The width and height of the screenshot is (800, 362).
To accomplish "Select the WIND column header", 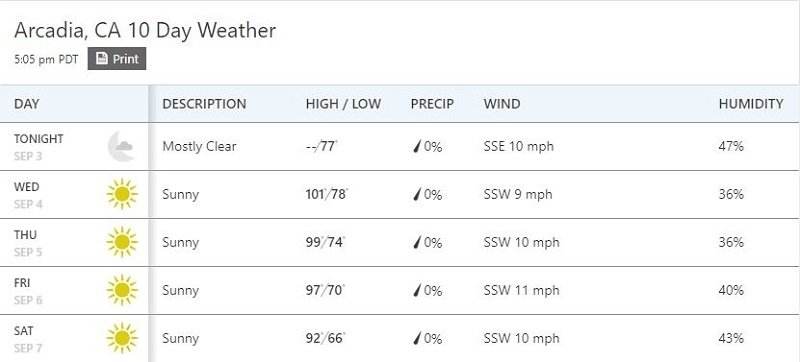I will click(502, 104).
